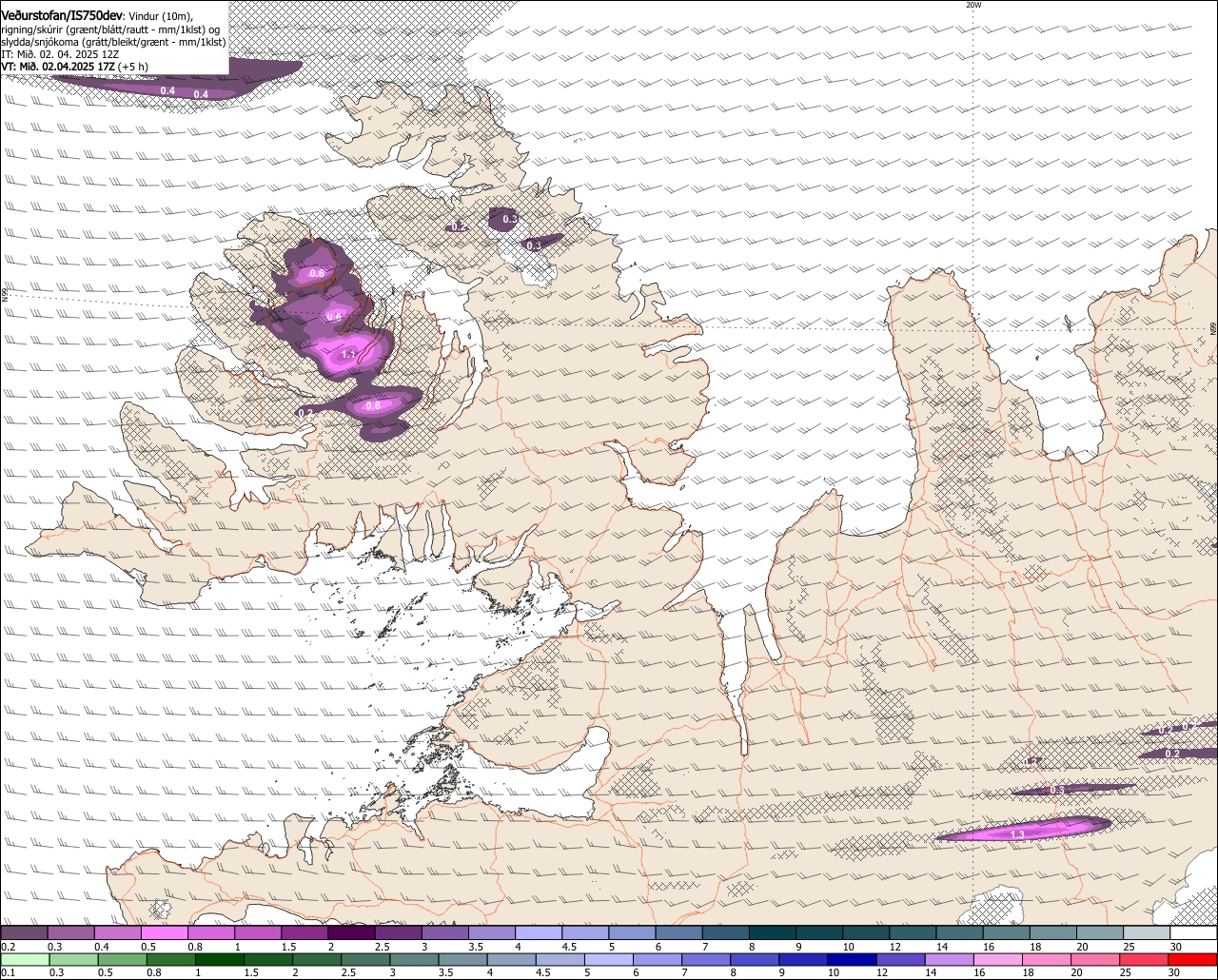Click the '0.4' value under the upper legend
The height and width of the screenshot is (980, 1218).
tap(101, 947)
